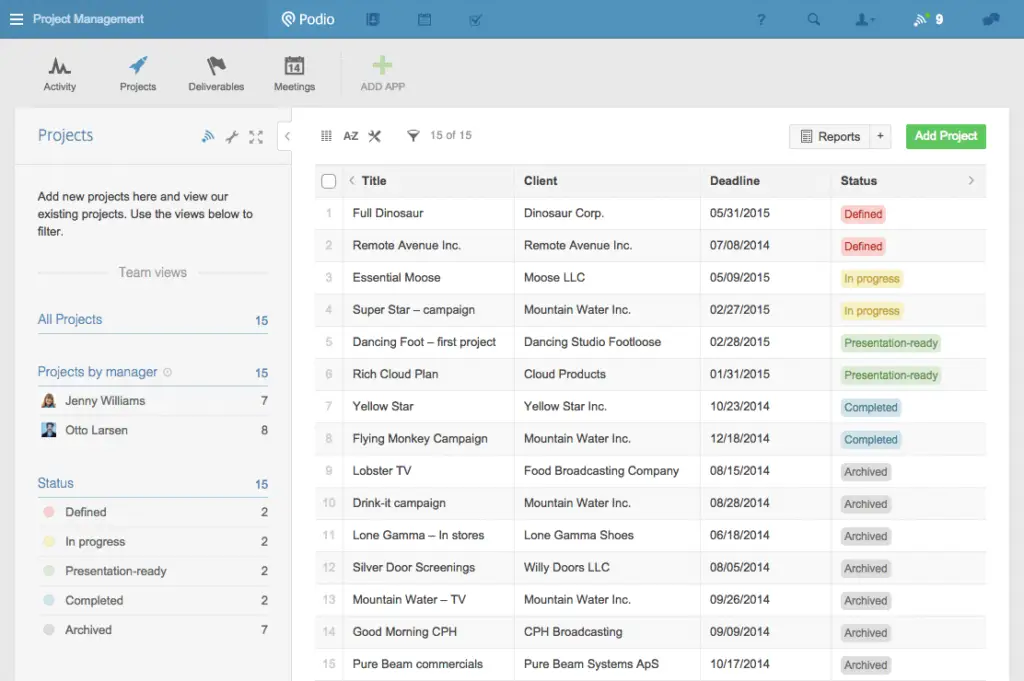Collapse the sidebar with left chevron

pyautogui.click(x=287, y=136)
